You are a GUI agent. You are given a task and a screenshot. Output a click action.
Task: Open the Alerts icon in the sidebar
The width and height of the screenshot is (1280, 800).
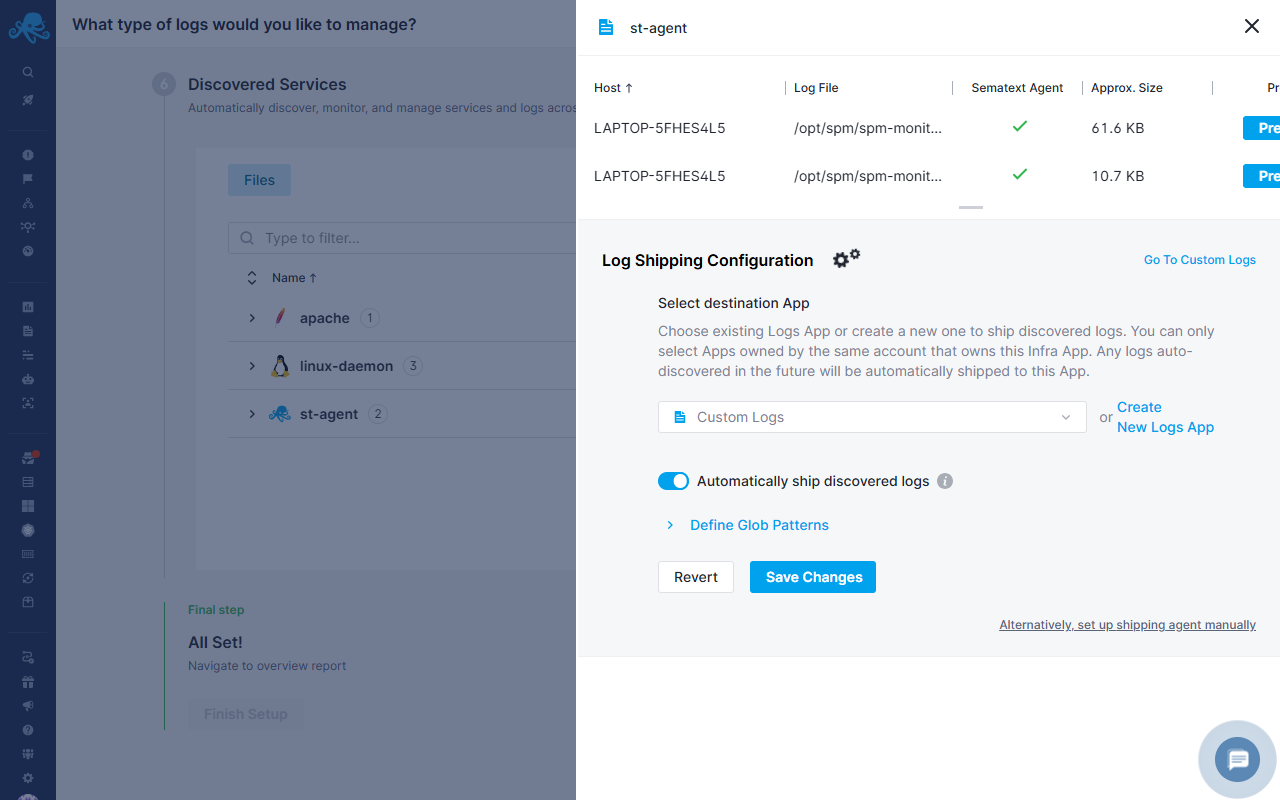(x=28, y=154)
